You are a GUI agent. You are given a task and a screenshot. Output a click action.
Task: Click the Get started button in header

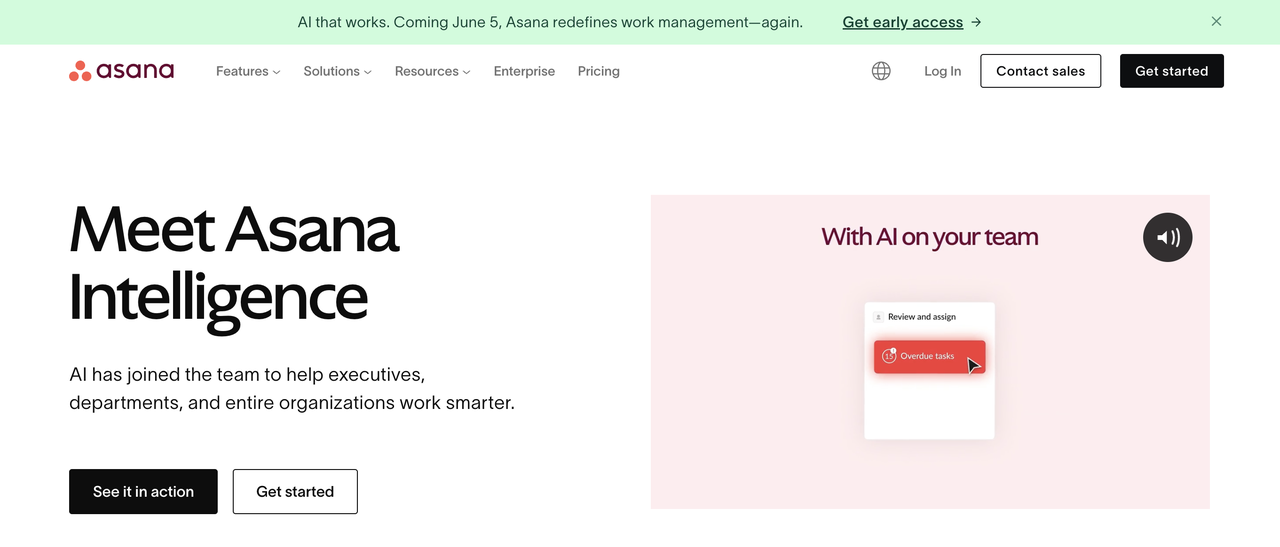(1171, 71)
